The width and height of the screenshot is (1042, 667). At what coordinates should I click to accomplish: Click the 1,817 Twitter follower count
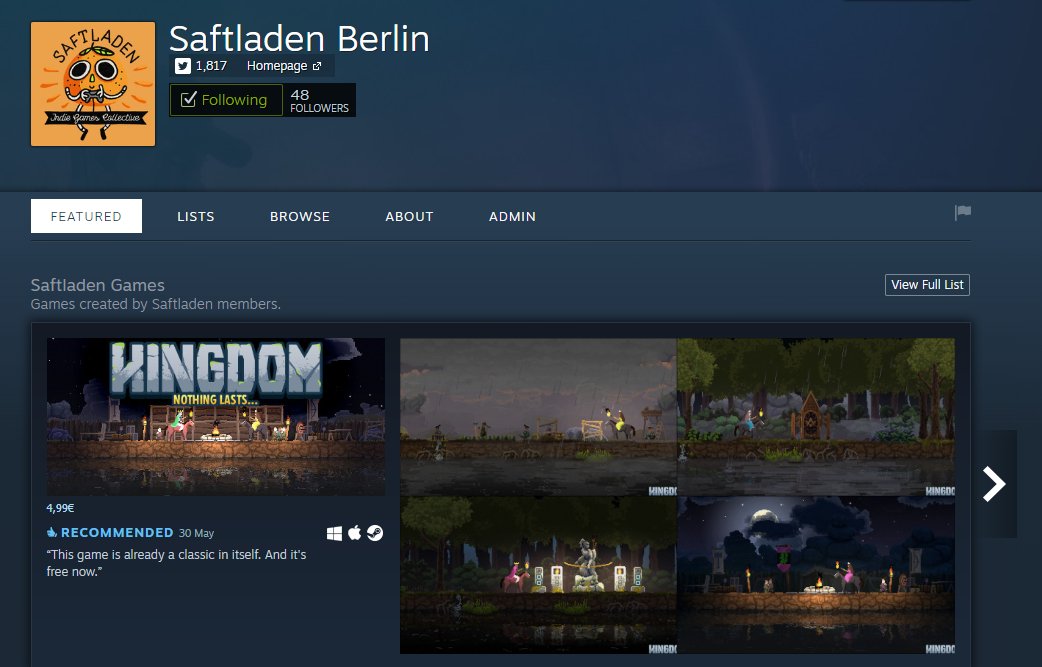click(211, 66)
